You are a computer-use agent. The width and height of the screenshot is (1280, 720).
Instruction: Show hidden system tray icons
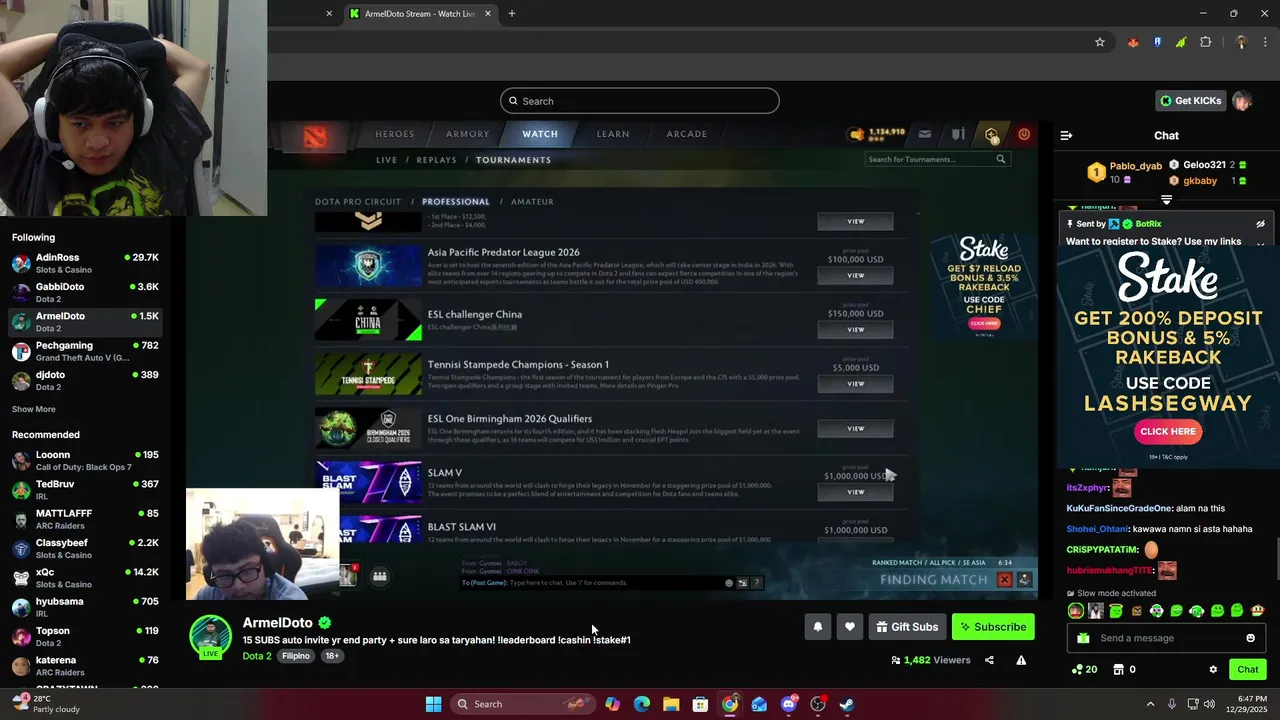tap(1150, 704)
